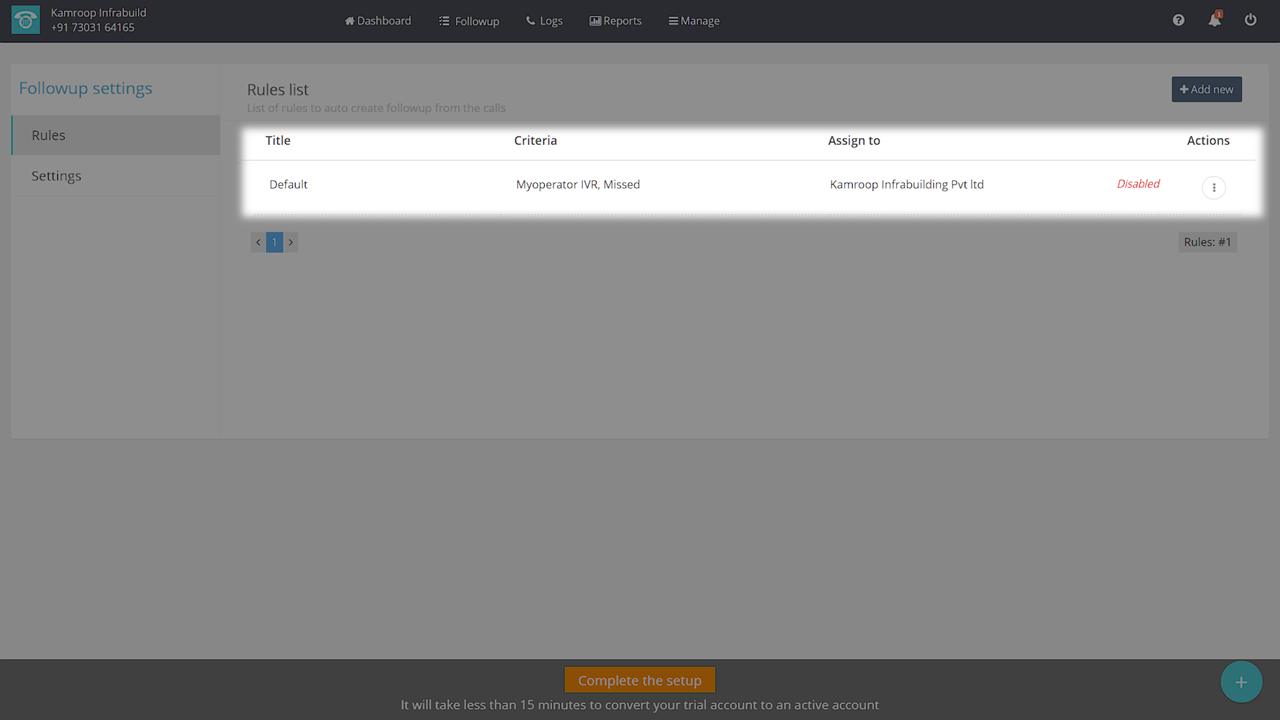Click the floating plus button at bottom right
The height and width of the screenshot is (720, 1280).
pyautogui.click(x=1241, y=682)
